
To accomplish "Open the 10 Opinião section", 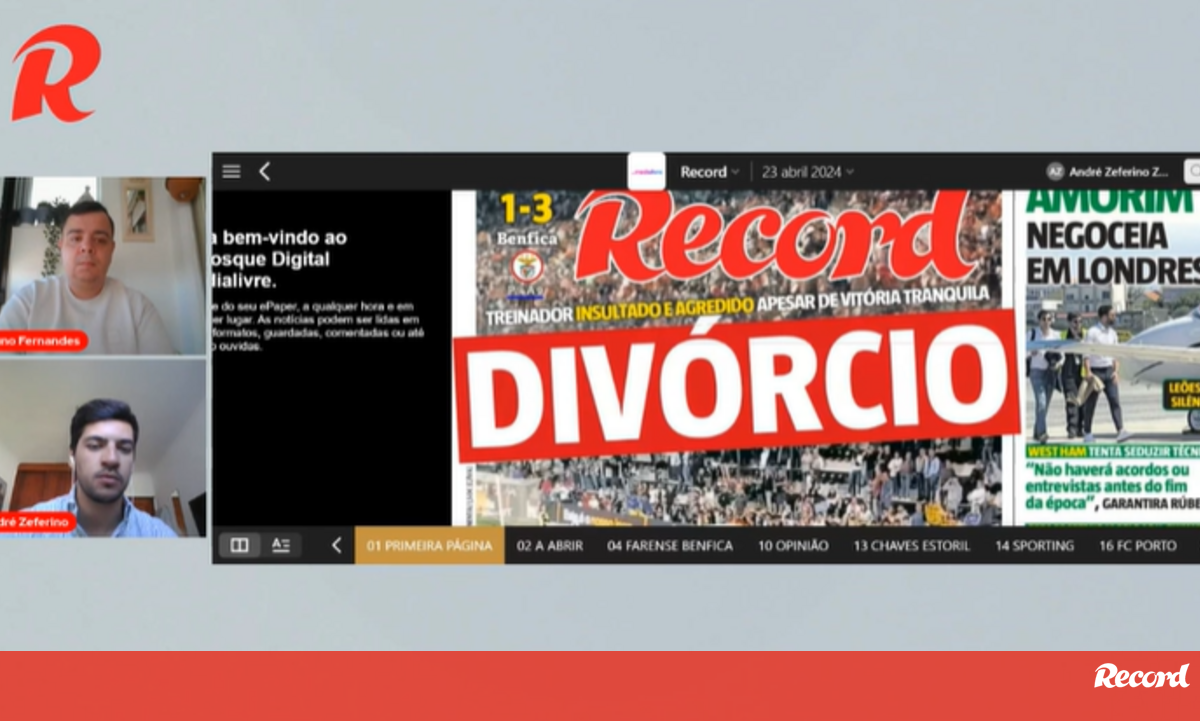I will (792, 545).
